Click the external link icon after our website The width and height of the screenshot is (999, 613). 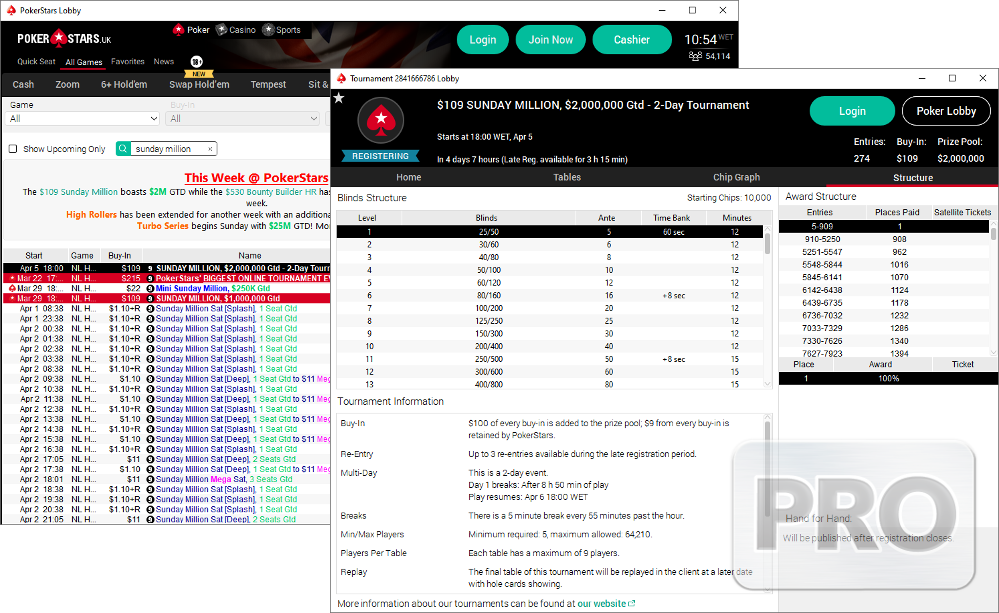632,603
